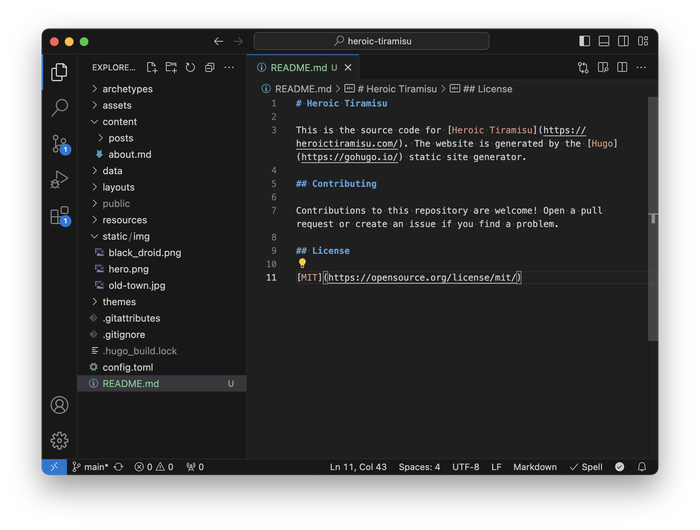Open the Run and Debug view
The image size is (700, 530).
pyautogui.click(x=59, y=179)
